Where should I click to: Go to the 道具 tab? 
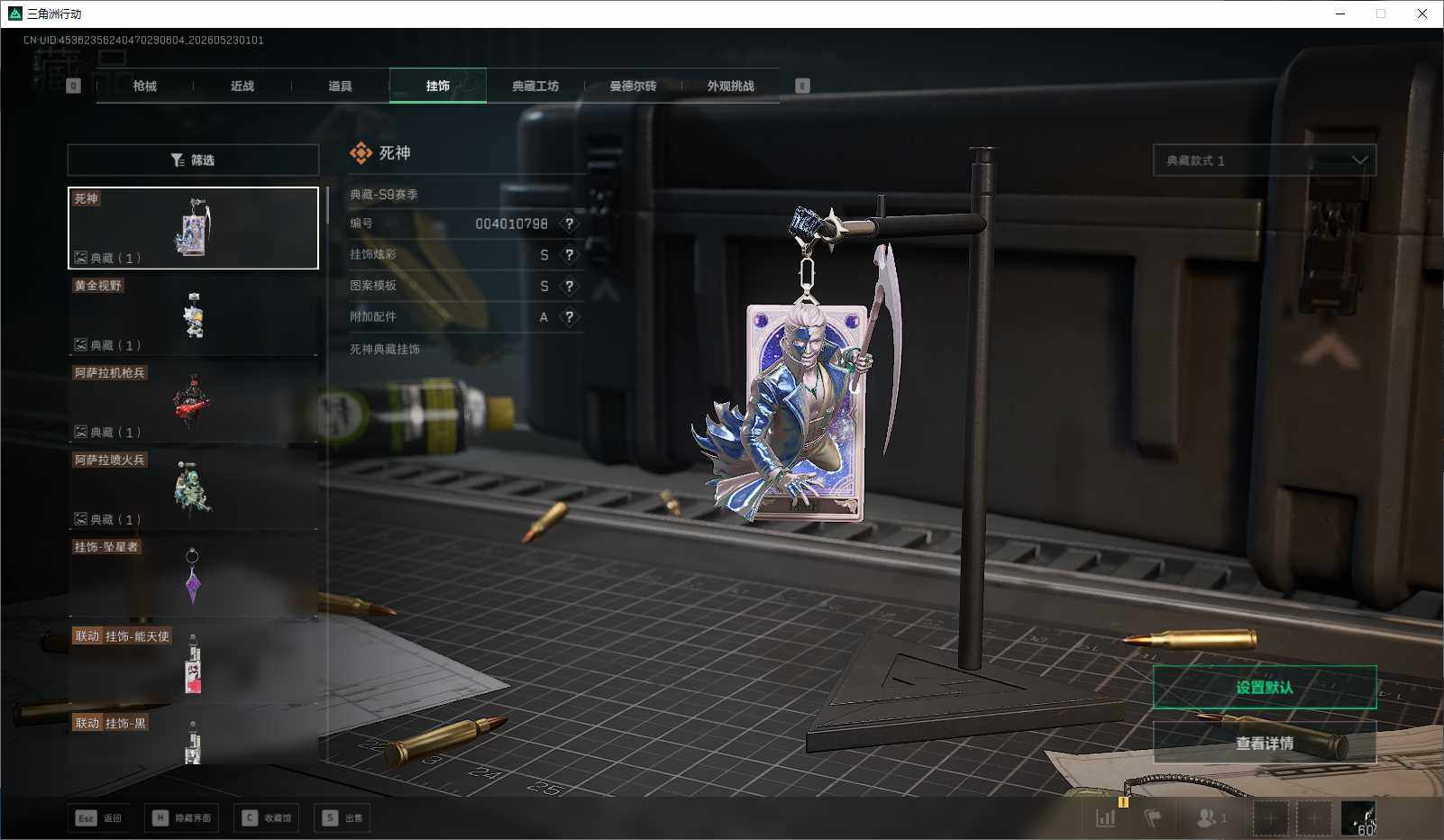tap(340, 86)
